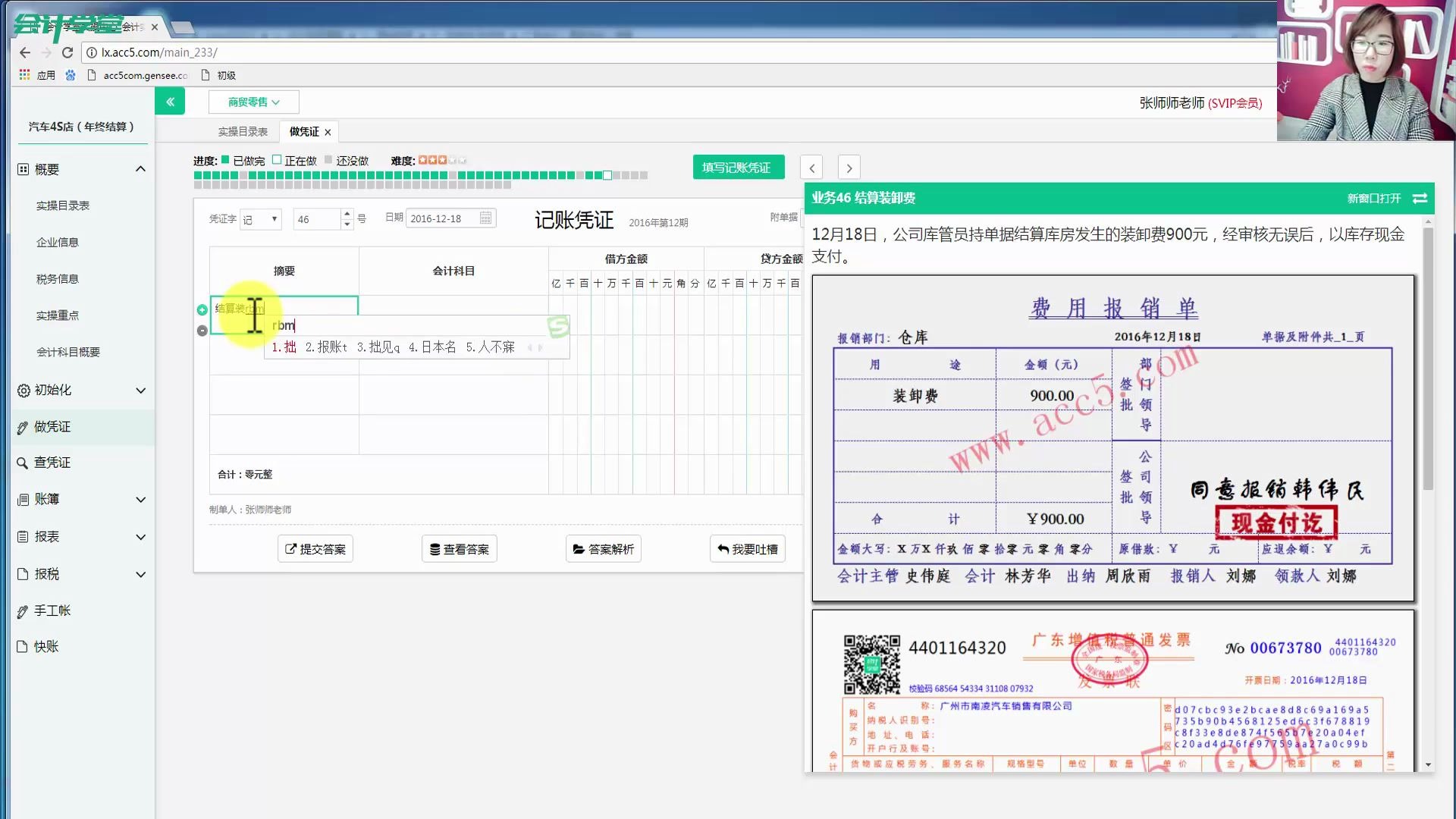The height and width of the screenshot is (819, 1456).
Task: Open the calendar picker icon
Action: 486,218
